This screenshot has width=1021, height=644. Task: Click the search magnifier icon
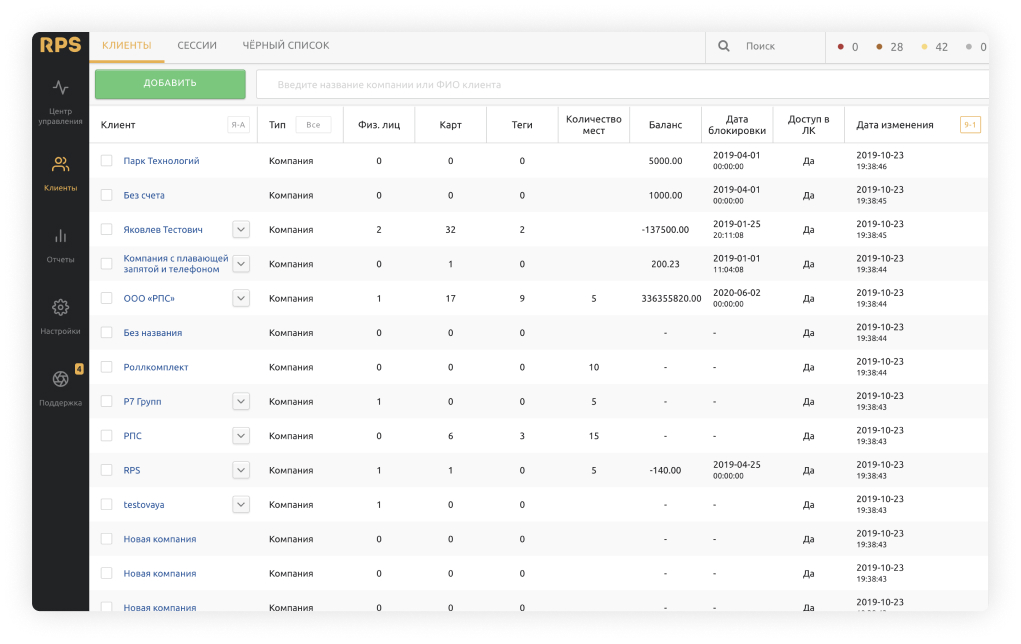724,46
